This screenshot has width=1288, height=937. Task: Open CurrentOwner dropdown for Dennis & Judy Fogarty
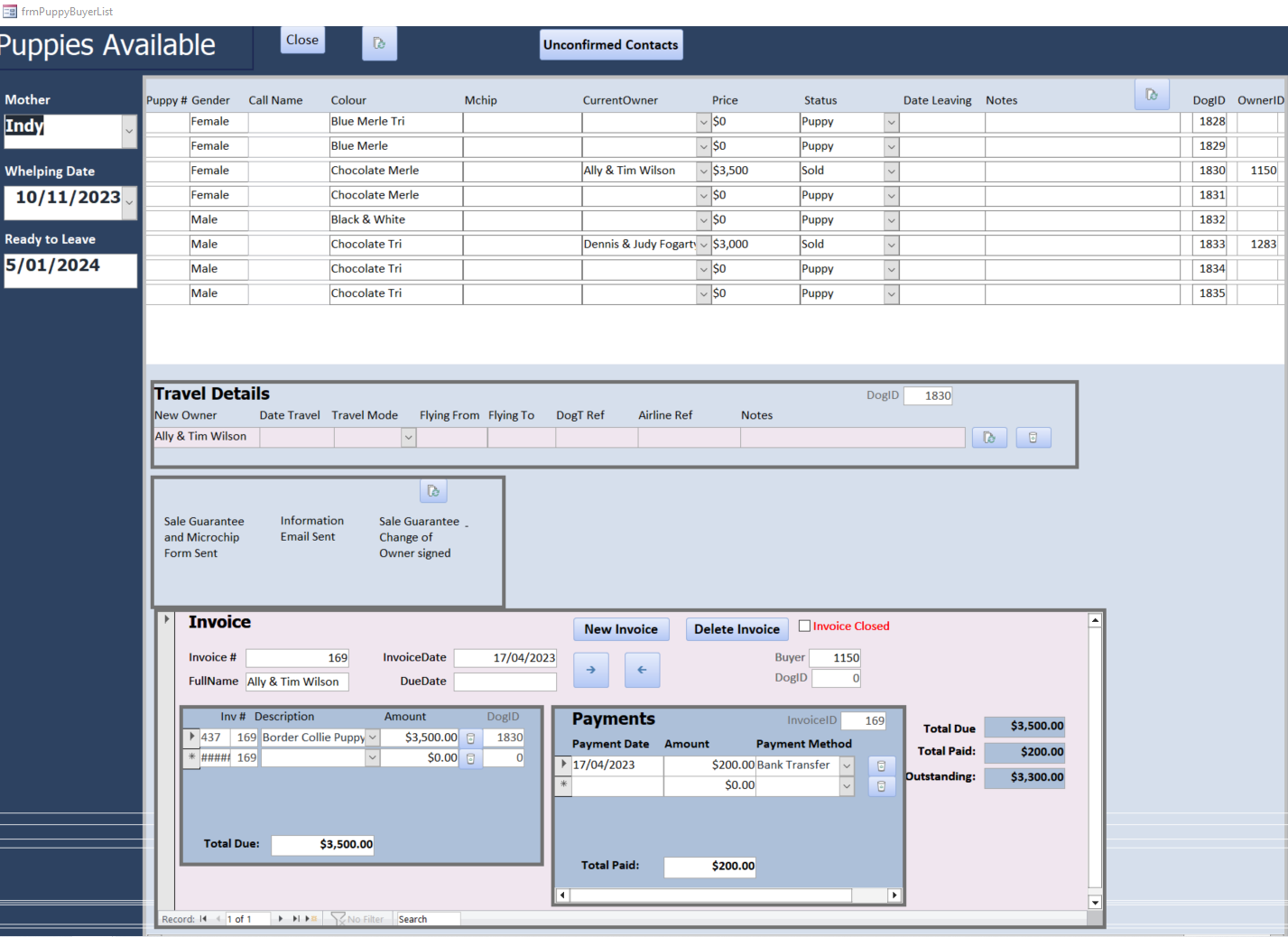(703, 245)
